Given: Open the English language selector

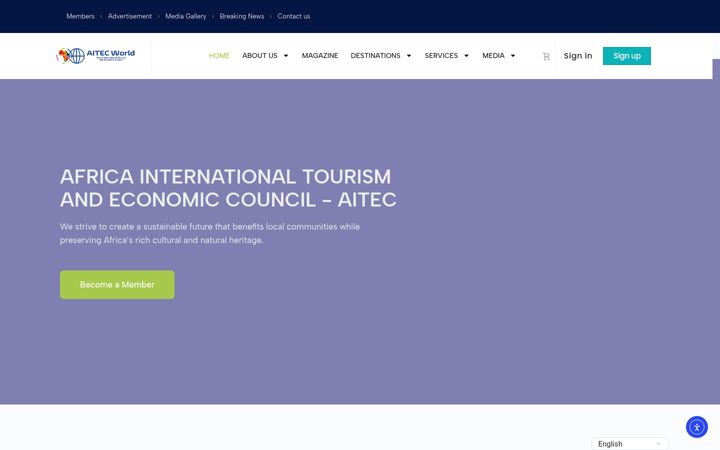Looking at the screenshot, I should click(630, 444).
